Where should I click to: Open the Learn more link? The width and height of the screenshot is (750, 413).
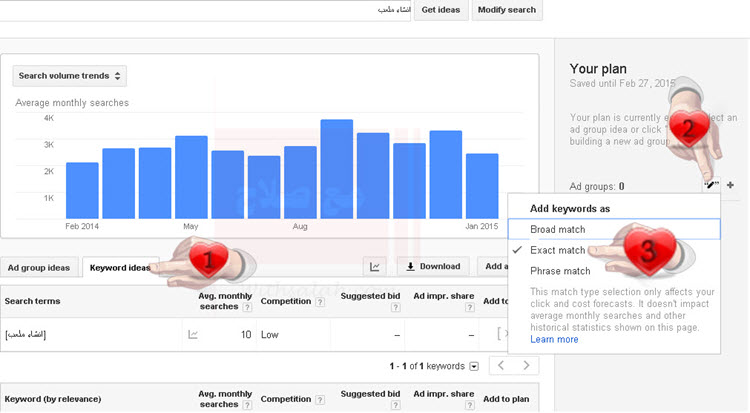(x=554, y=339)
